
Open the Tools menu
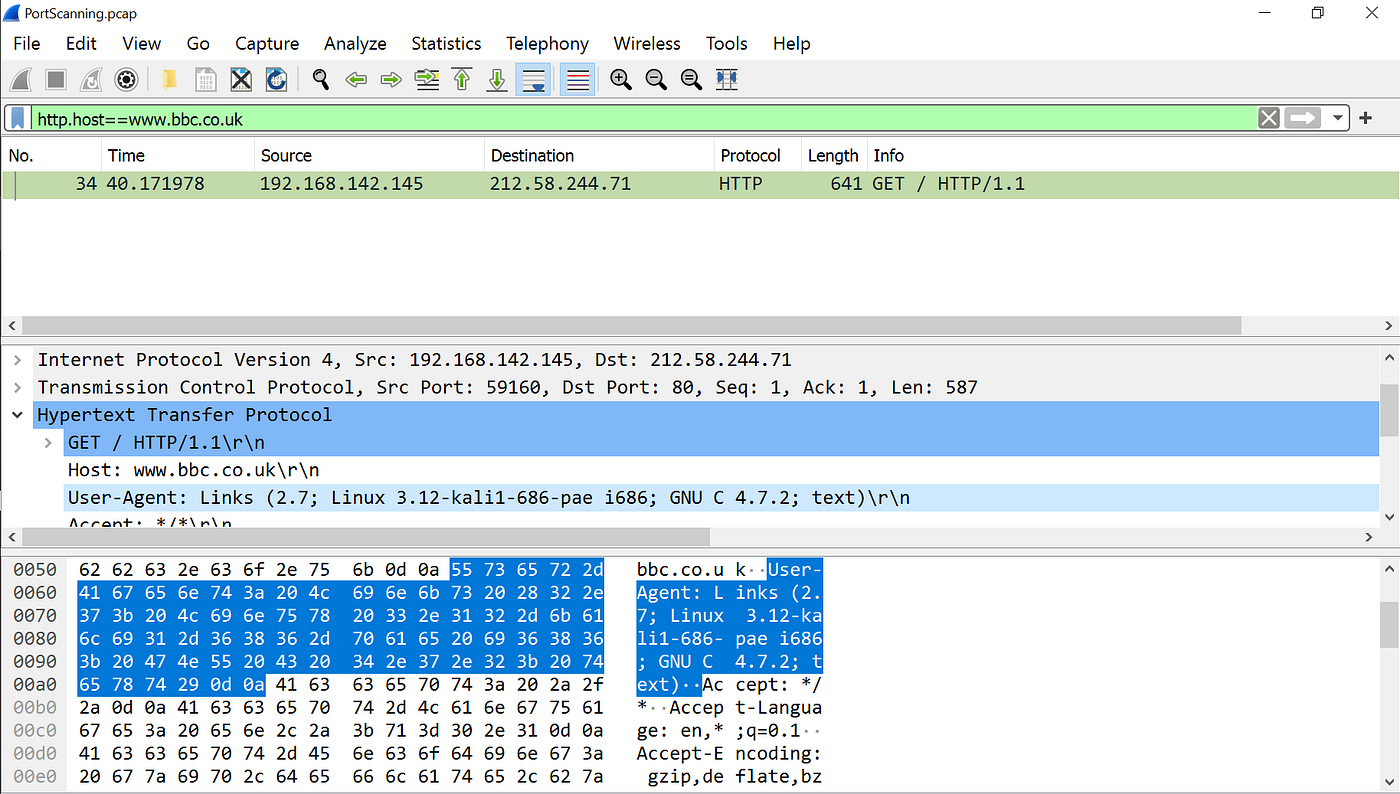tap(726, 44)
